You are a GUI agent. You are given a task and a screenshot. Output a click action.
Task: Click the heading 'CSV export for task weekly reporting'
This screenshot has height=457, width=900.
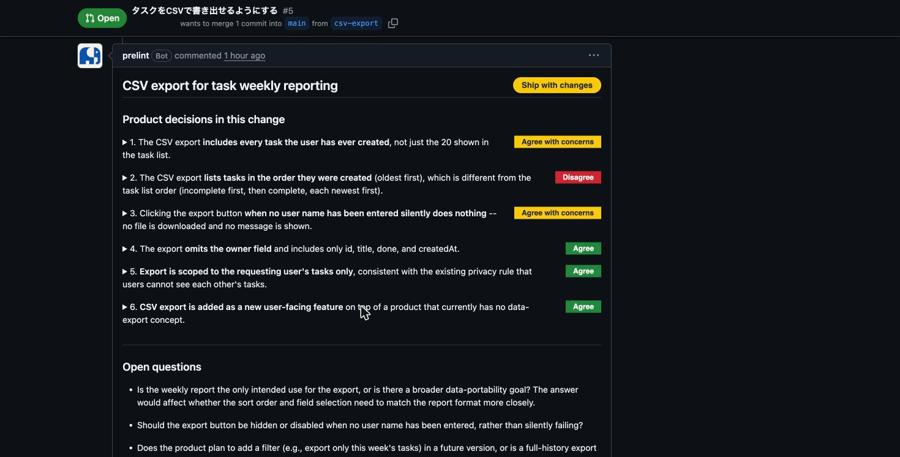(230, 86)
